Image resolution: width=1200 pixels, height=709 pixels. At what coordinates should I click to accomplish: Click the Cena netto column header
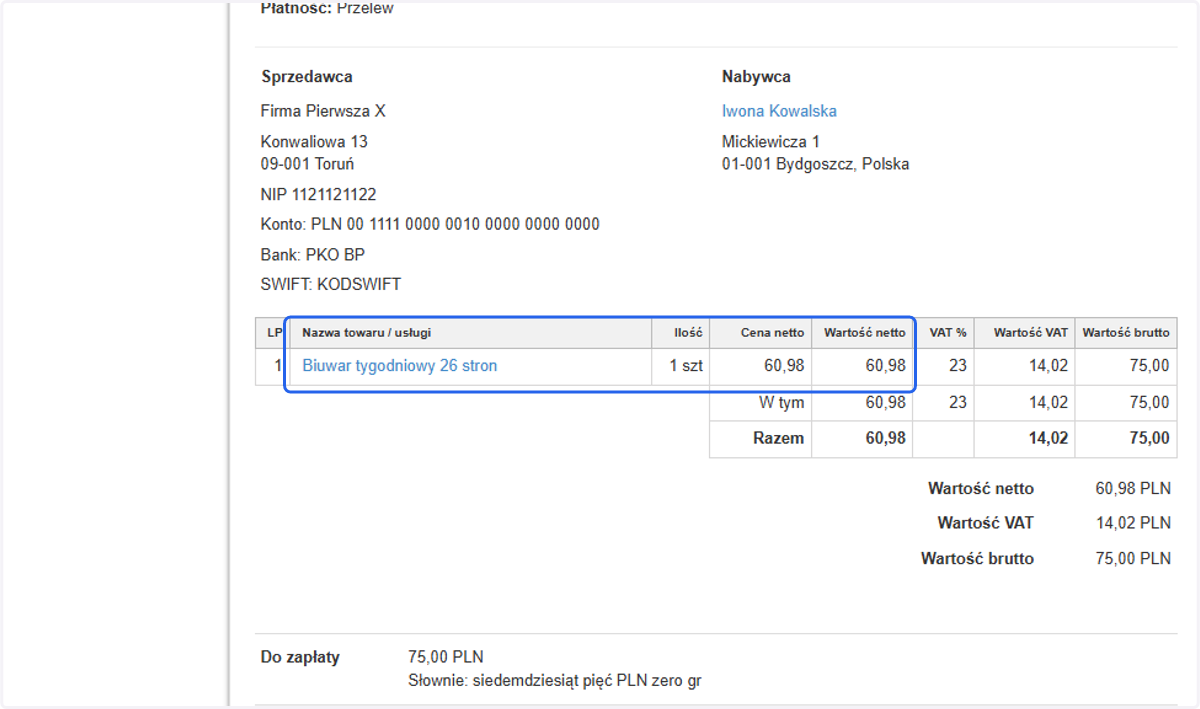coord(772,332)
